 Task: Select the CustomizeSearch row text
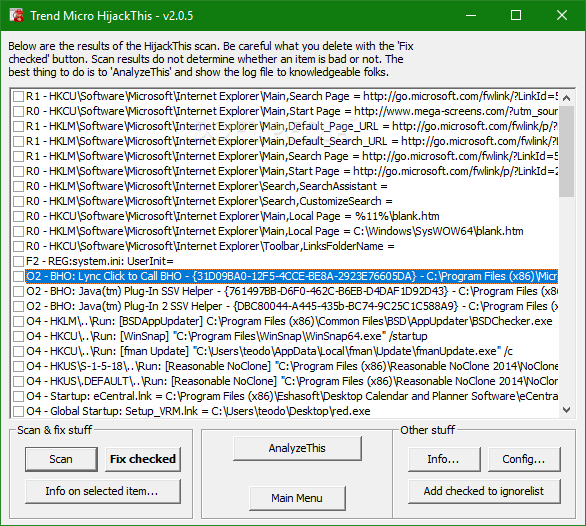(209, 201)
